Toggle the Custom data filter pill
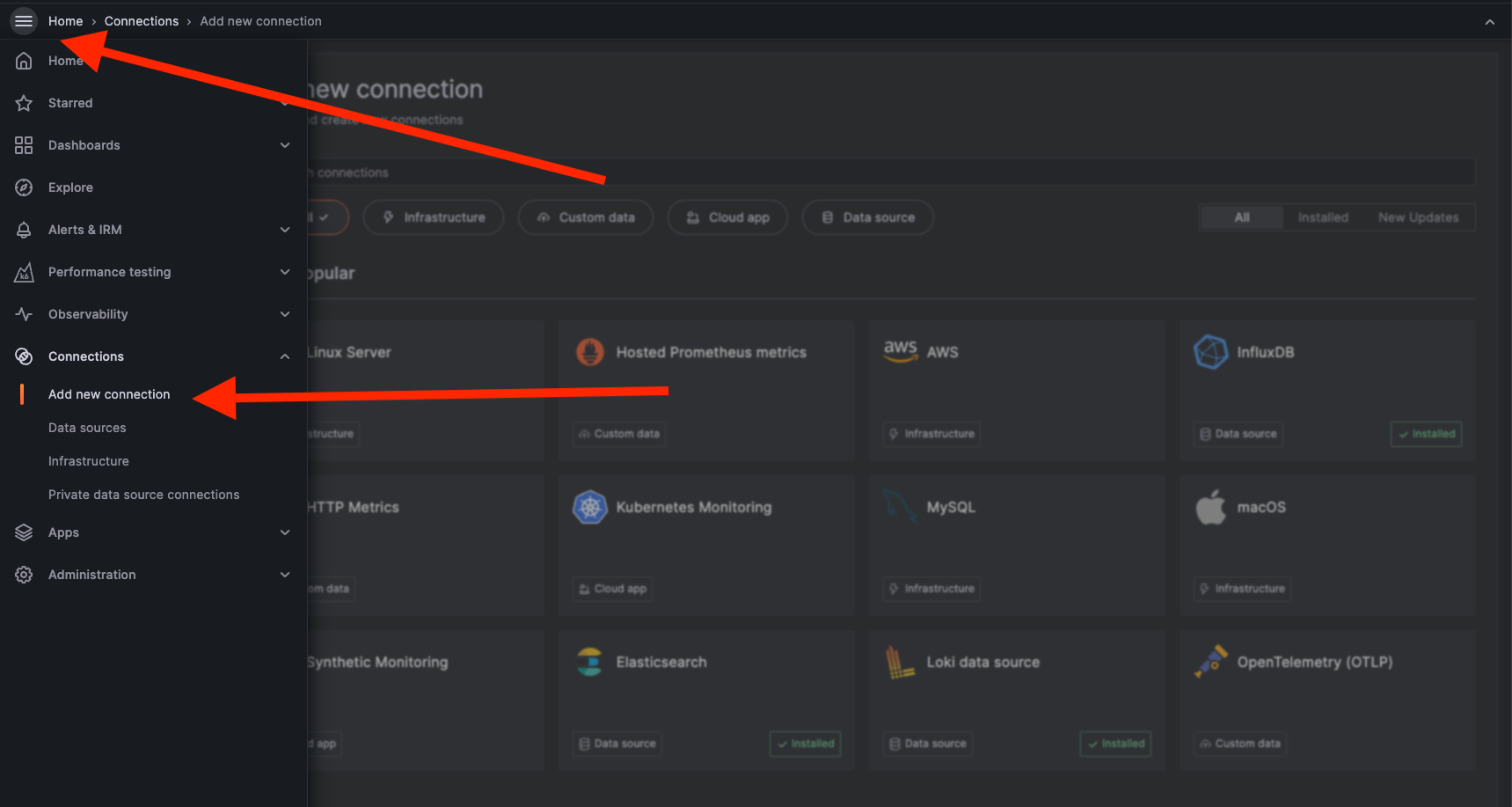Screen dimensions: 1512x807 point(585,217)
